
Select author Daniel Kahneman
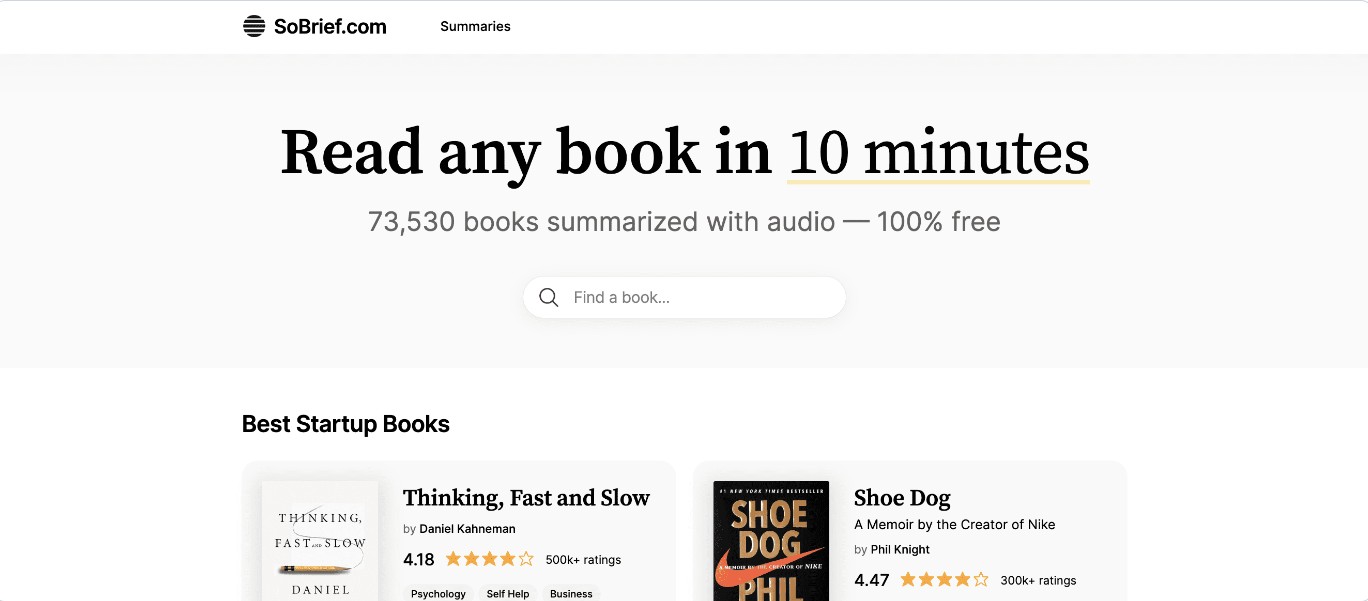click(467, 528)
